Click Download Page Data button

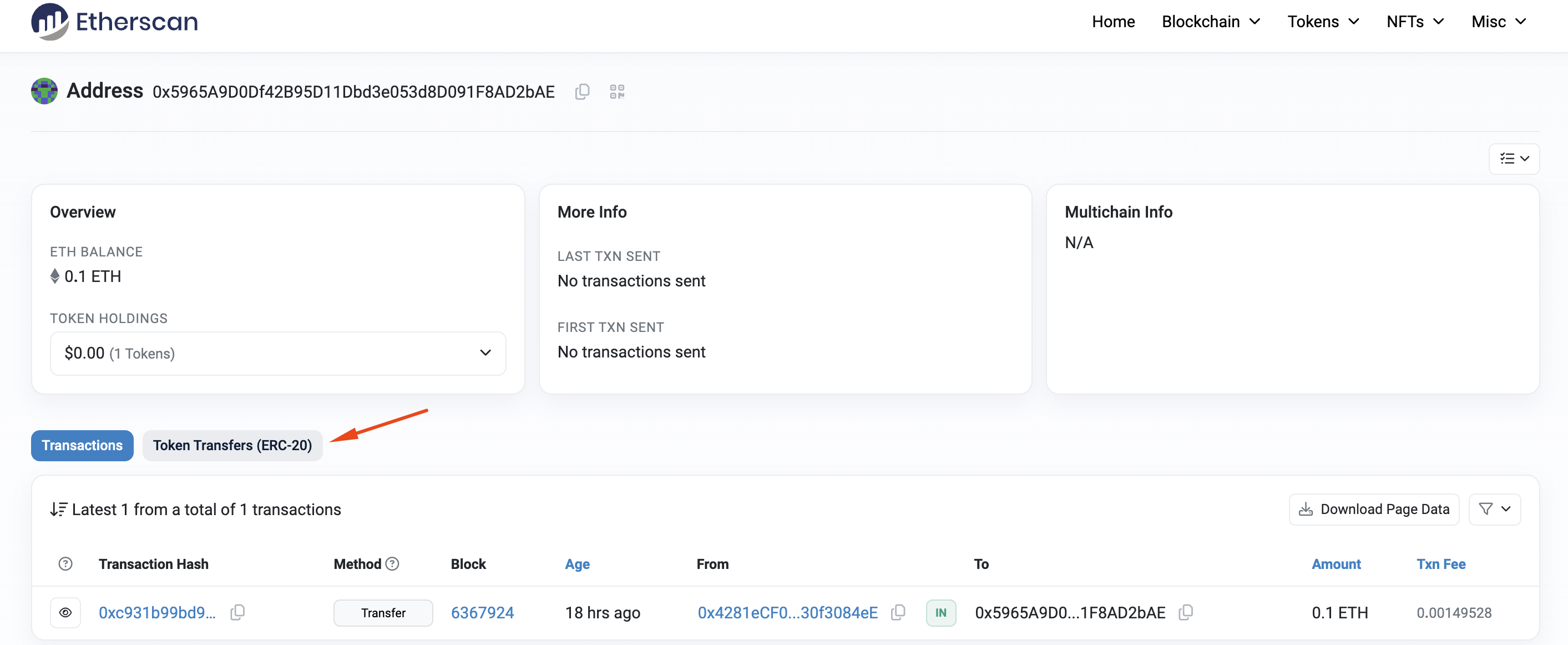[1373, 509]
